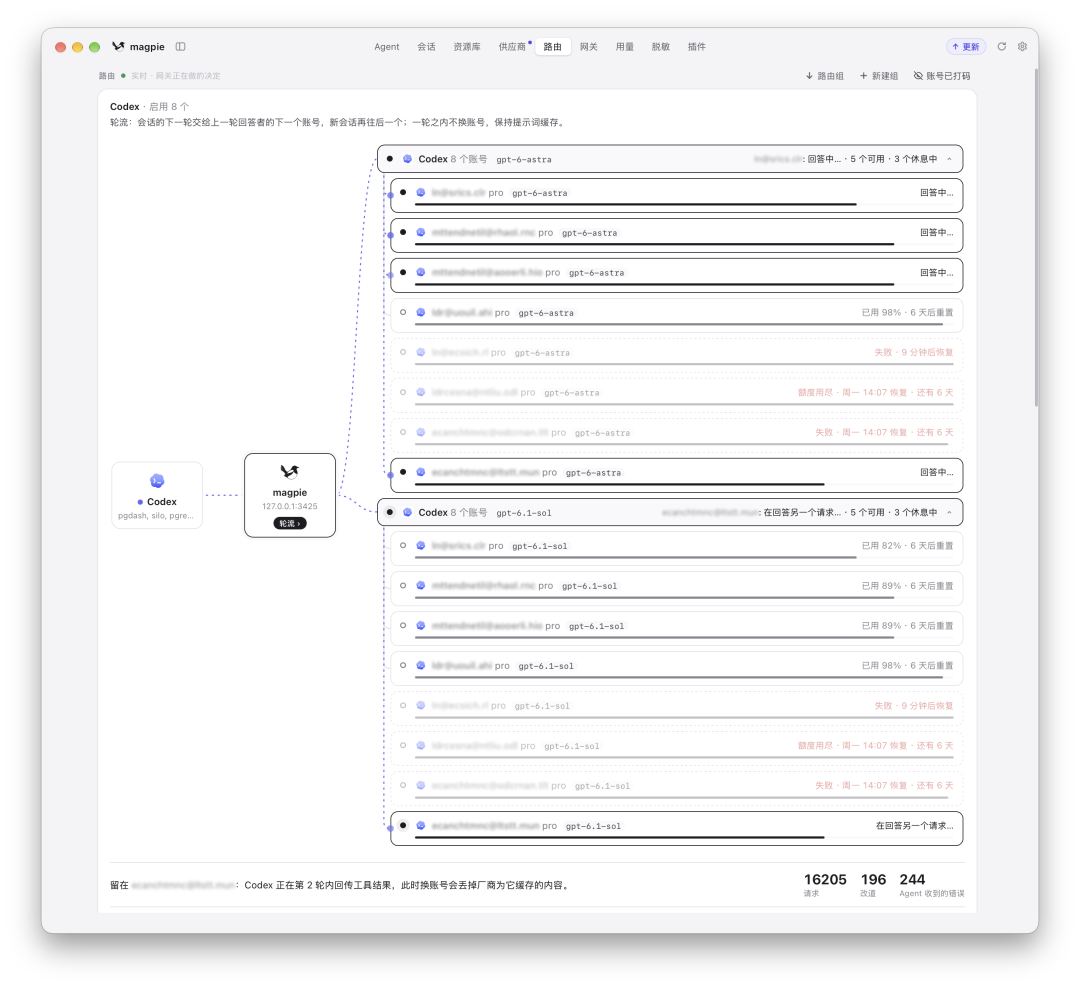Click the 新建组 button
The width and height of the screenshot is (1080, 988).
pyautogui.click(x=879, y=76)
